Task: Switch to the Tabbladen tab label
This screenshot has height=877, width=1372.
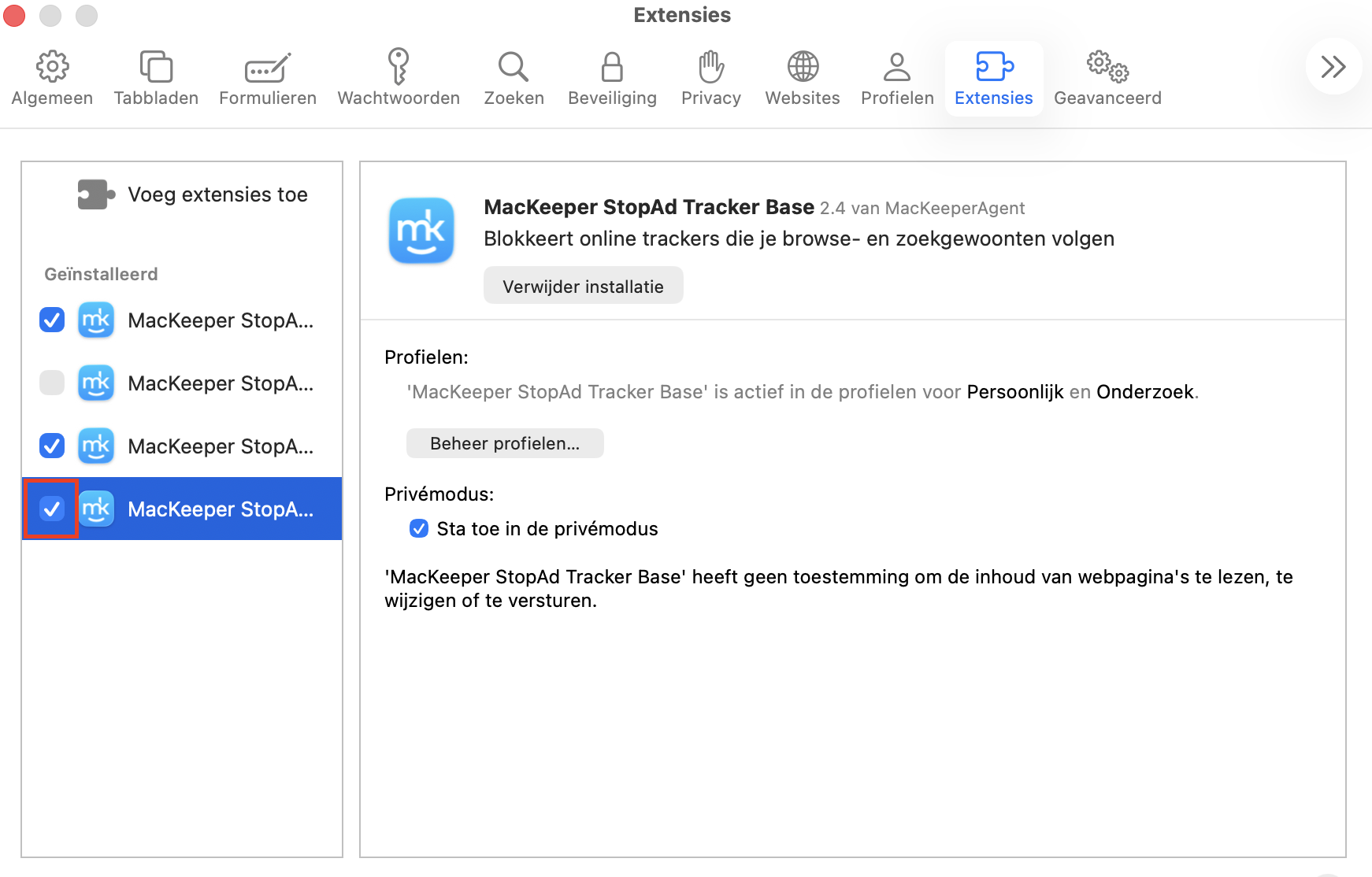Action: pos(156,98)
